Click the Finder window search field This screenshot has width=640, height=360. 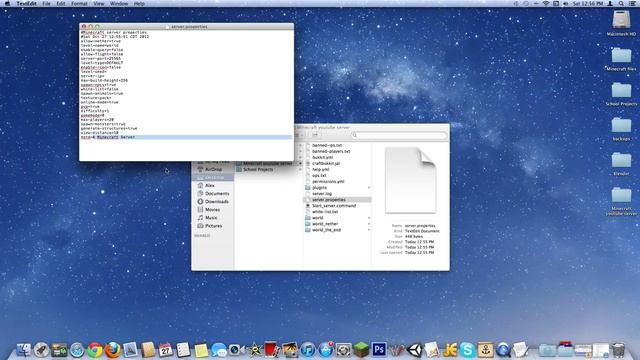coord(399,135)
